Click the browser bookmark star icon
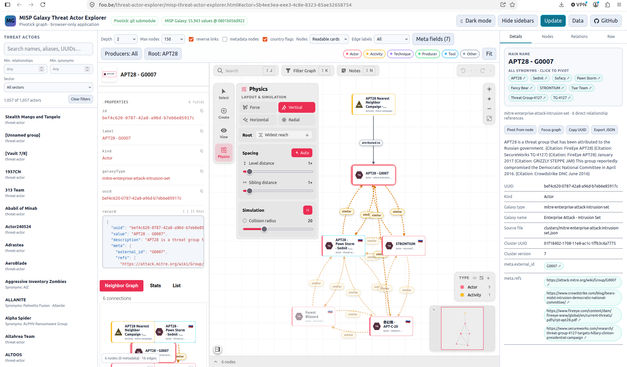The image size is (627, 367). click(512, 5)
